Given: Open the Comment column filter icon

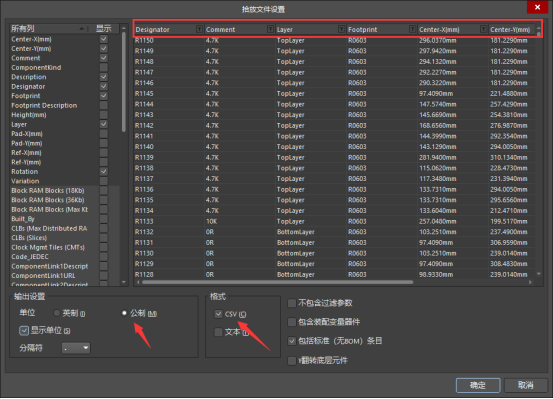Looking at the screenshot, I should coord(271,29).
